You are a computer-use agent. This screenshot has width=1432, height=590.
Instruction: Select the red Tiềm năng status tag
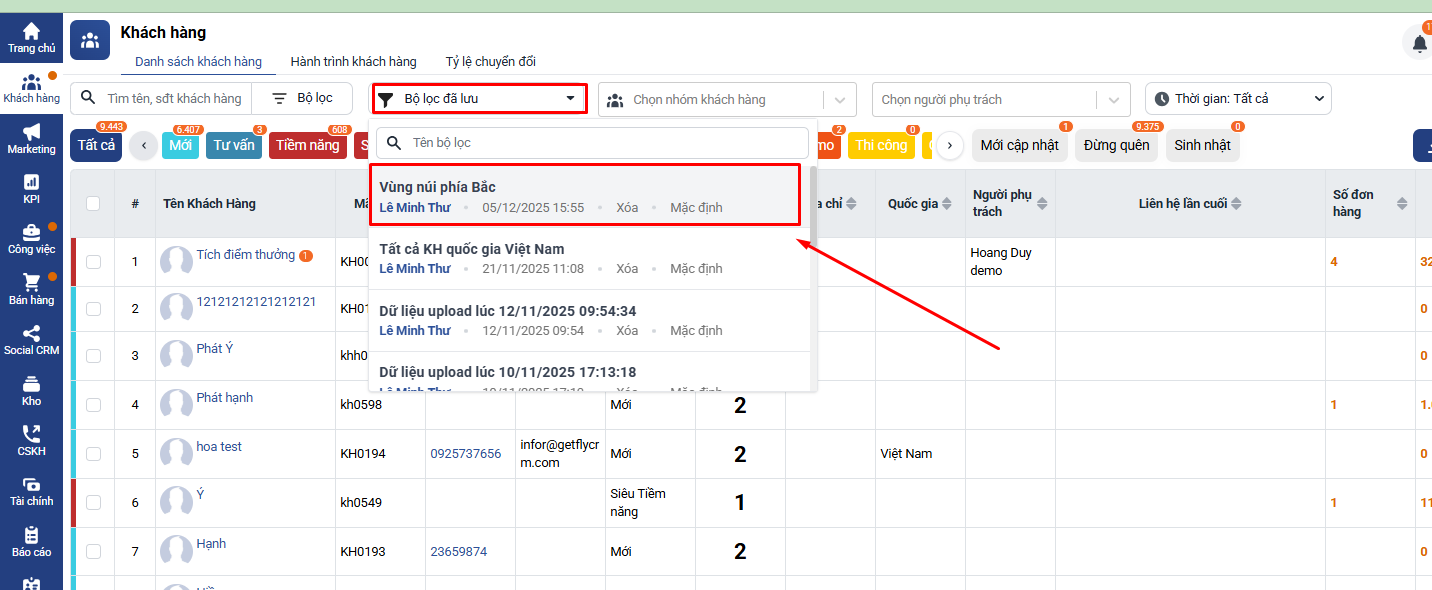(307, 146)
